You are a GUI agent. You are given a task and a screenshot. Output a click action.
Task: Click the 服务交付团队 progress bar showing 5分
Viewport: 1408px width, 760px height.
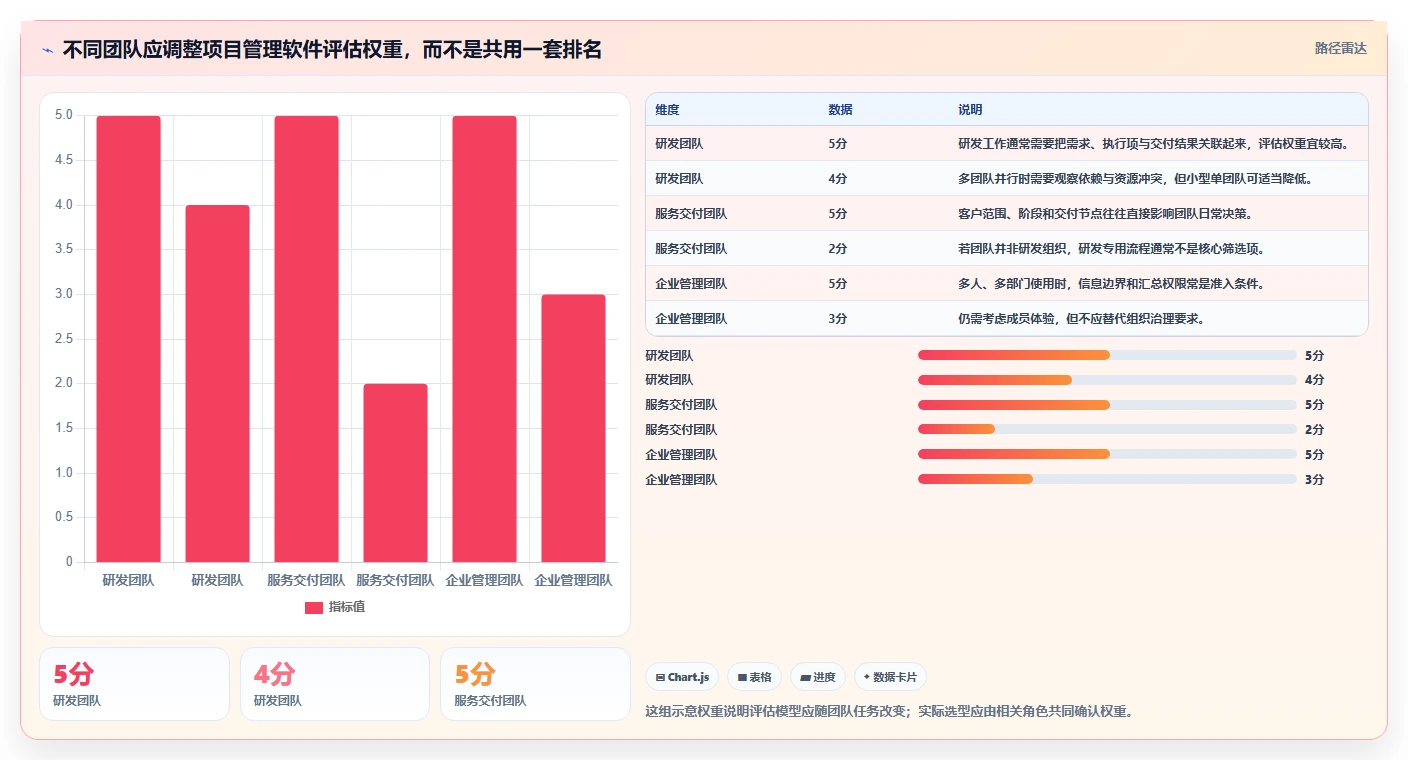(1107, 405)
